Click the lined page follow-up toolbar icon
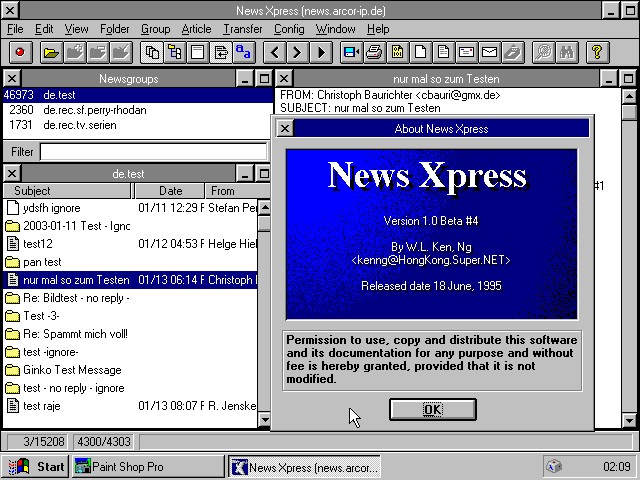This screenshot has height=480, width=640. (x=443, y=52)
